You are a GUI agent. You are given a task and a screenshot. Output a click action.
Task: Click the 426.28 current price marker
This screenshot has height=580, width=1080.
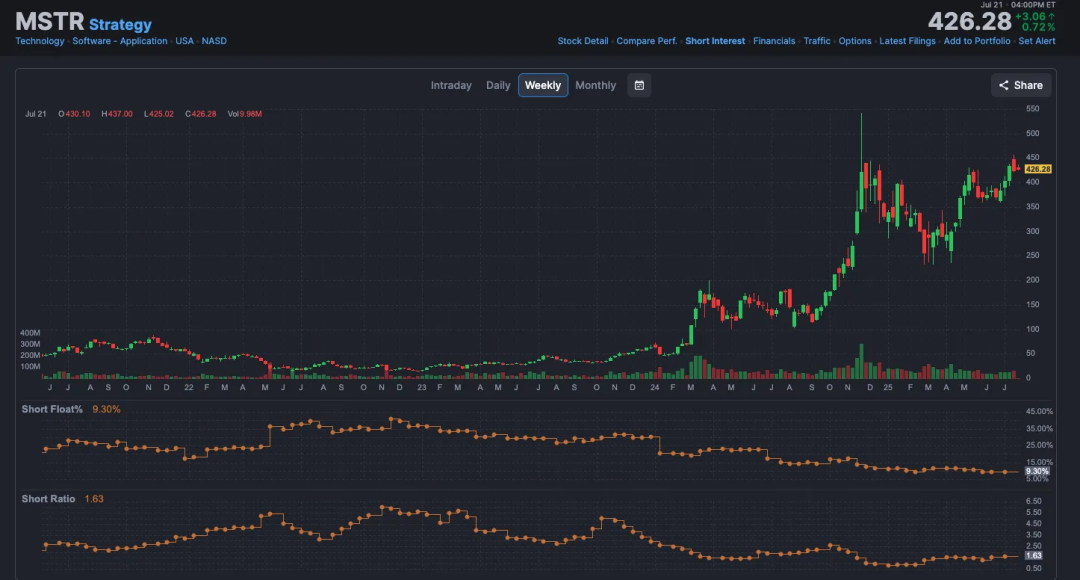coord(1038,169)
